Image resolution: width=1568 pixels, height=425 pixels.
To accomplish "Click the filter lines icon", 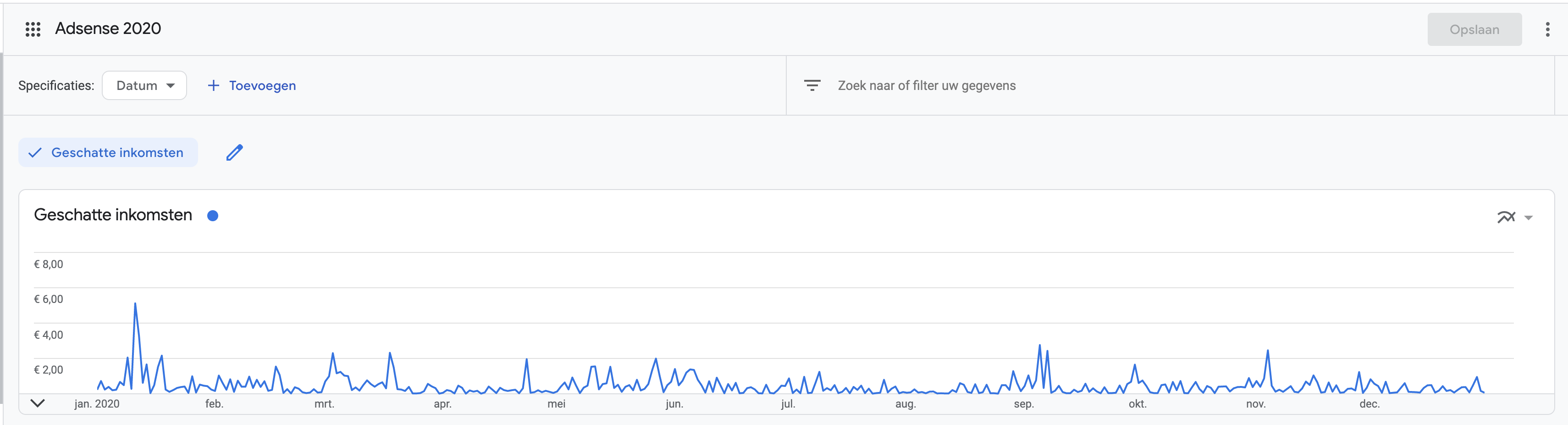I will (x=812, y=85).
